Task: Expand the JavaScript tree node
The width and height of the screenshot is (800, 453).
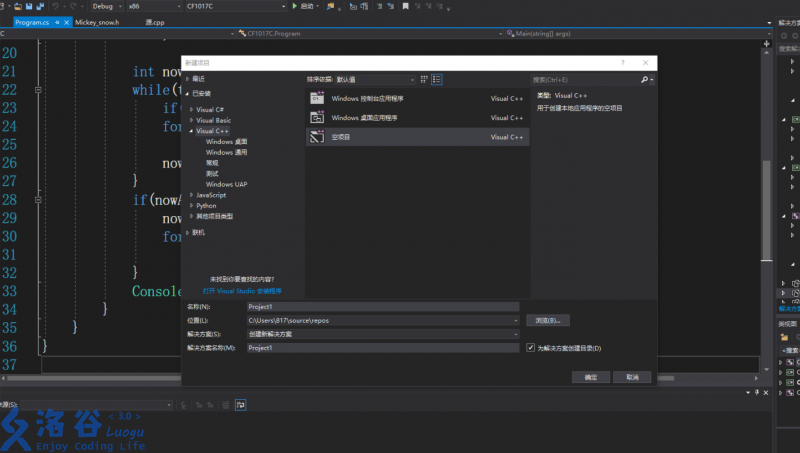Action: (191, 195)
